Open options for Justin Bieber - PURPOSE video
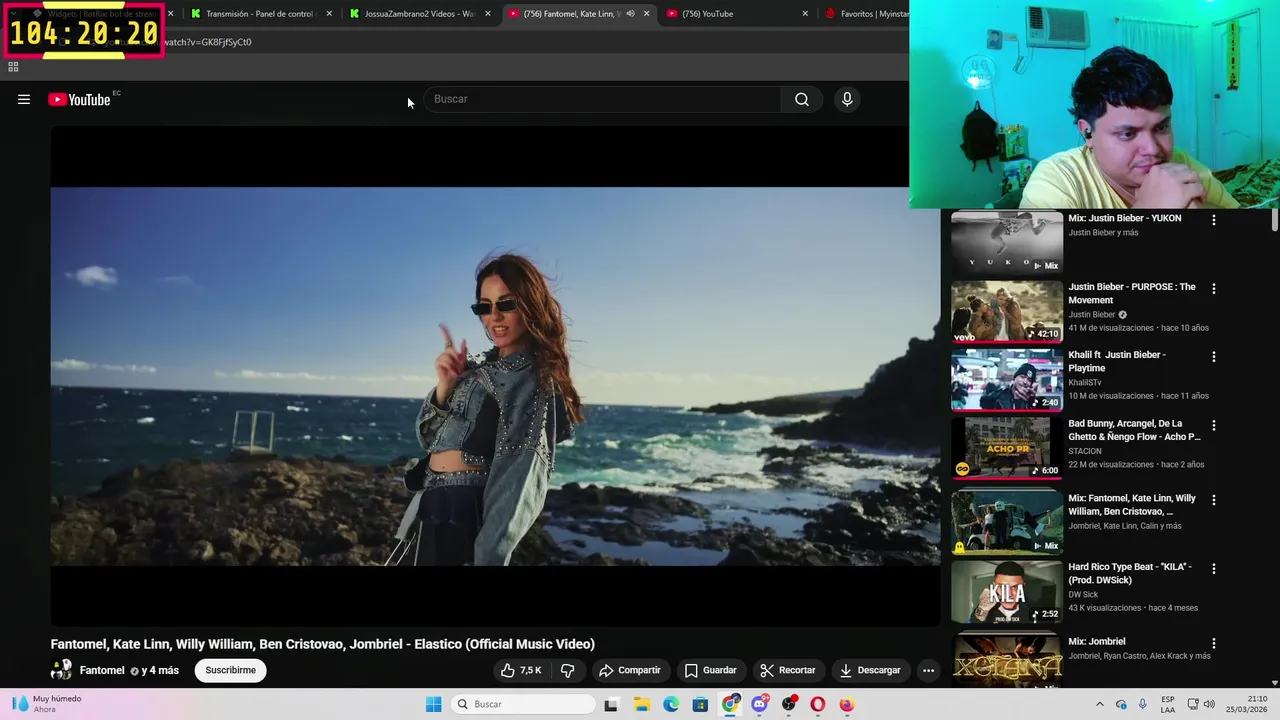 tap(1214, 288)
